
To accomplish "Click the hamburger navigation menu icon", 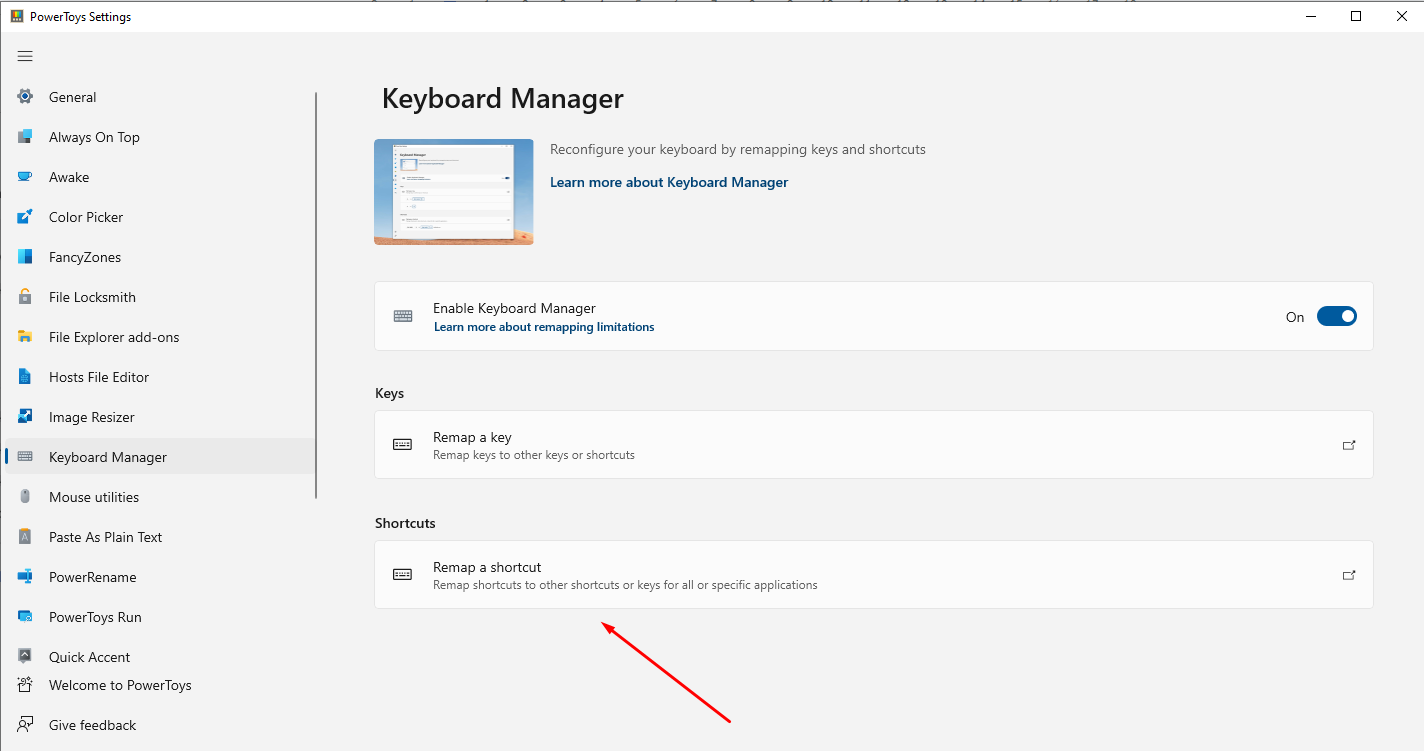I will click(25, 56).
